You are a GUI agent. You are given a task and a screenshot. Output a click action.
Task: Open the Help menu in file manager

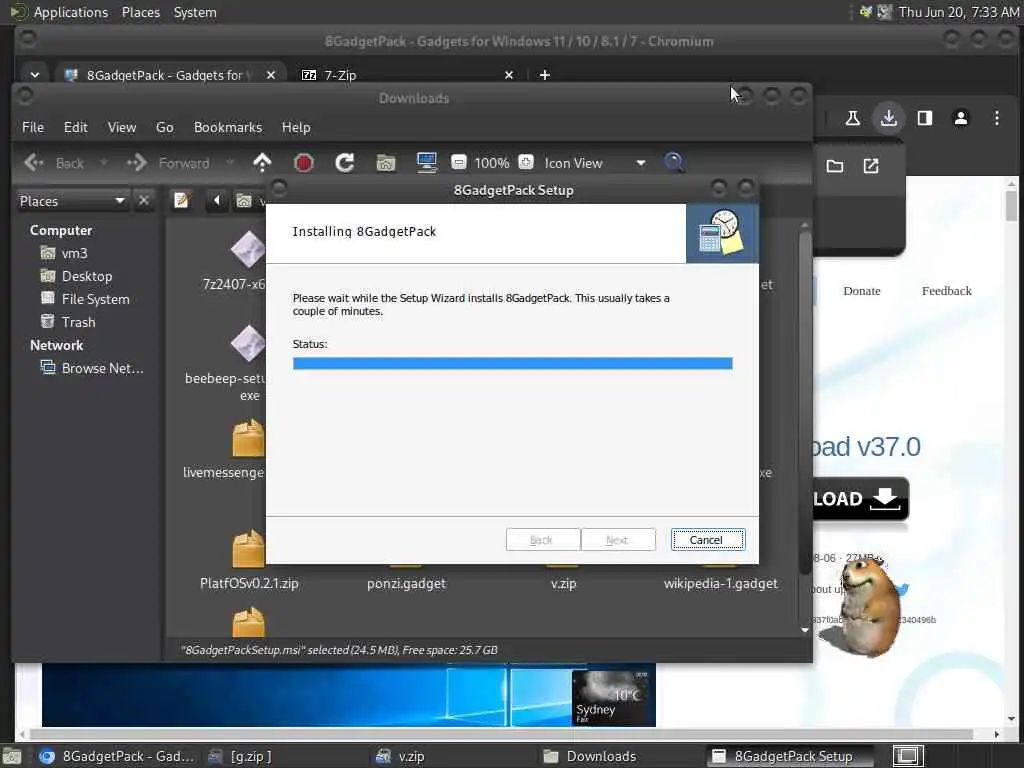tap(296, 127)
